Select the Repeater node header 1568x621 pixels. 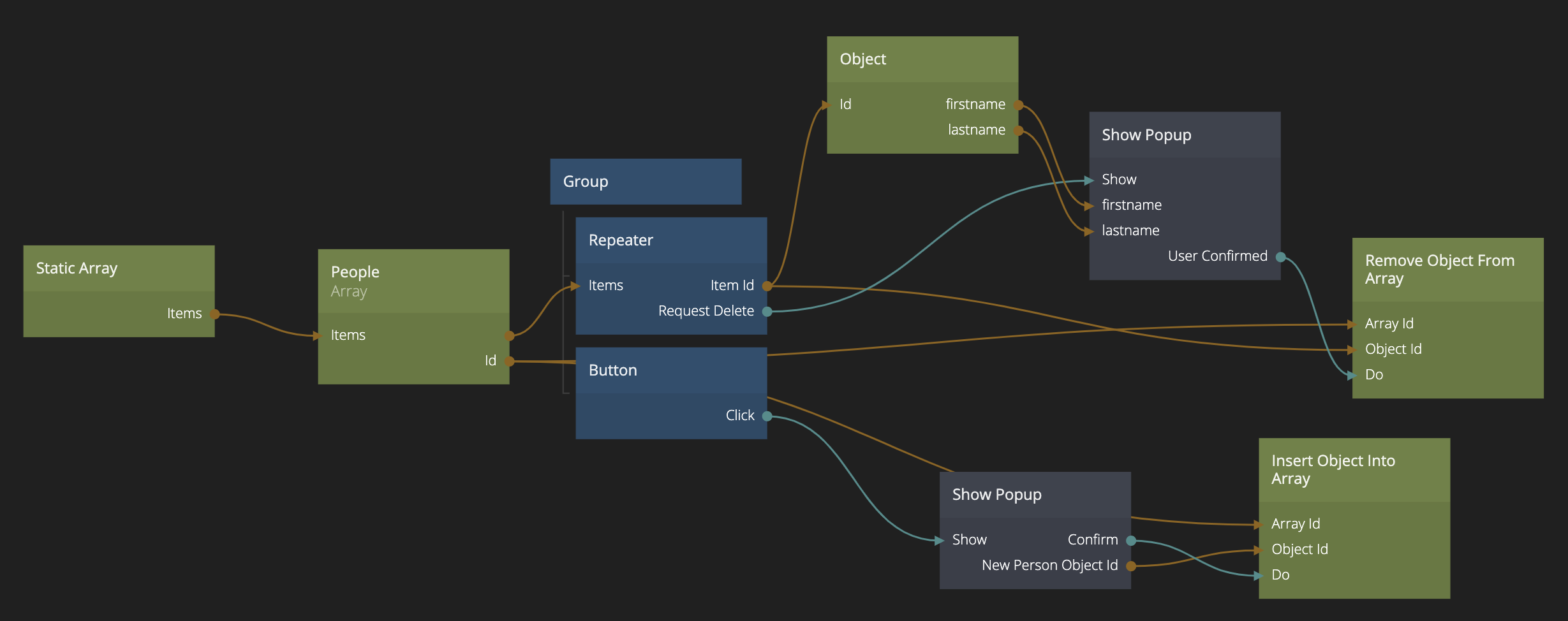point(670,240)
